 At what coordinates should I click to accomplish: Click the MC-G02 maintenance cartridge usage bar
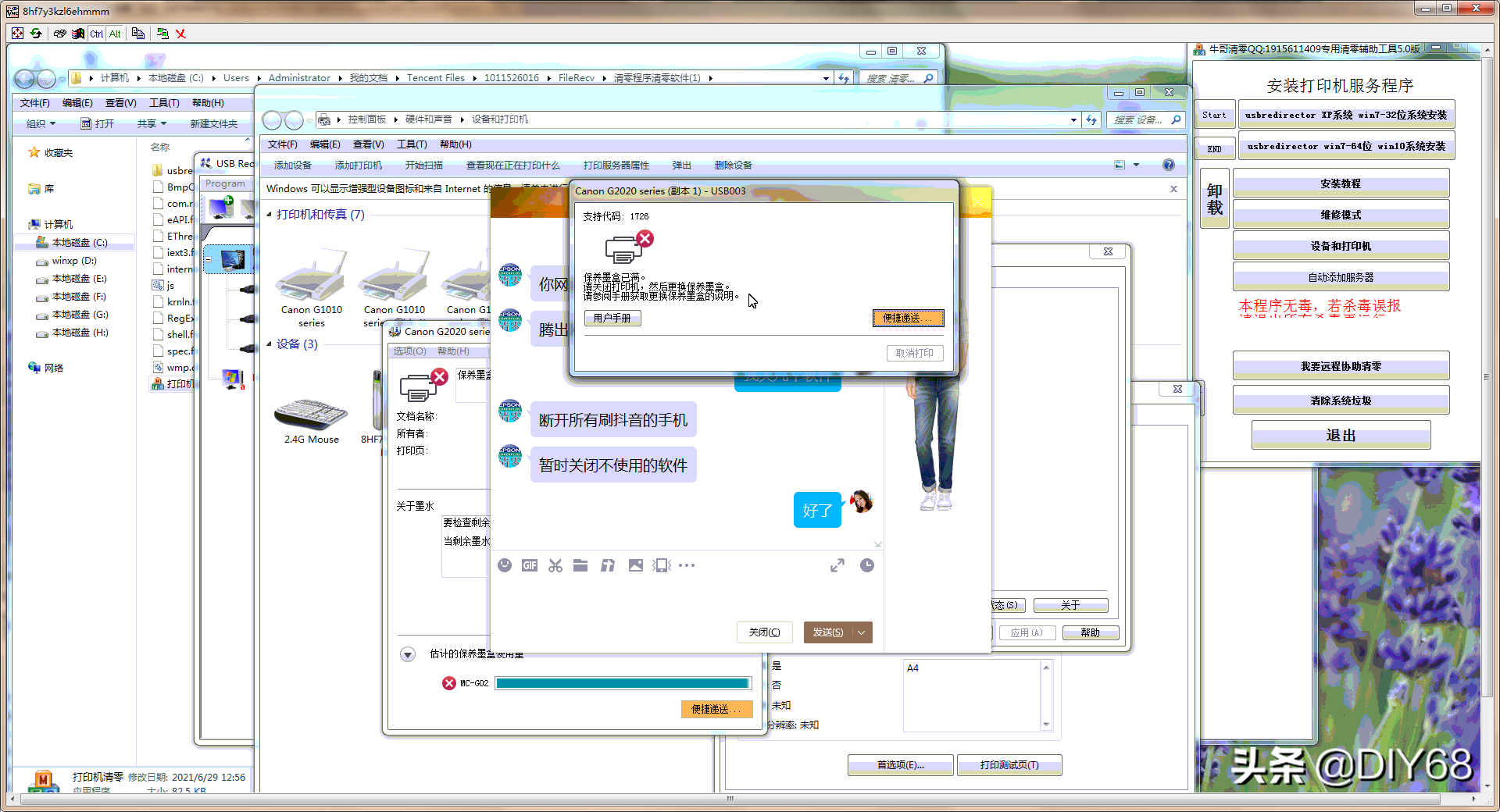623,683
